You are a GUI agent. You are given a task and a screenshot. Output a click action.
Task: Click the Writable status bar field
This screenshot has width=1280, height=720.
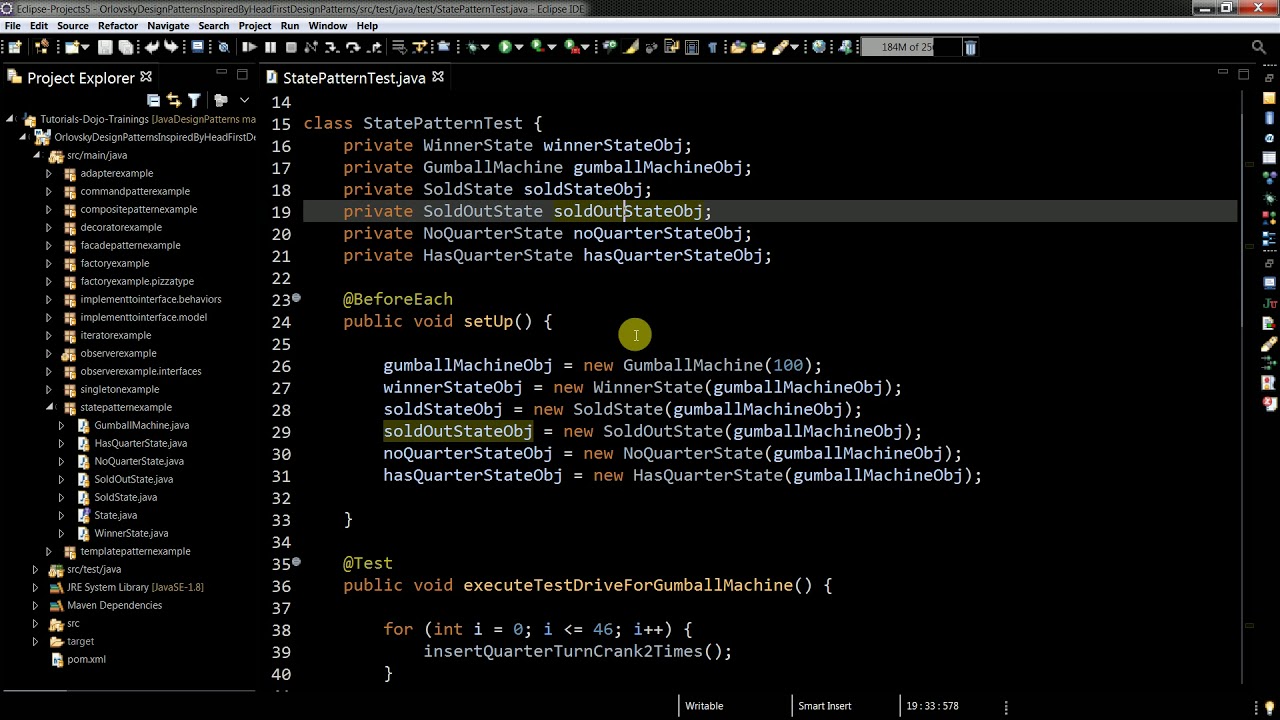pos(704,706)
